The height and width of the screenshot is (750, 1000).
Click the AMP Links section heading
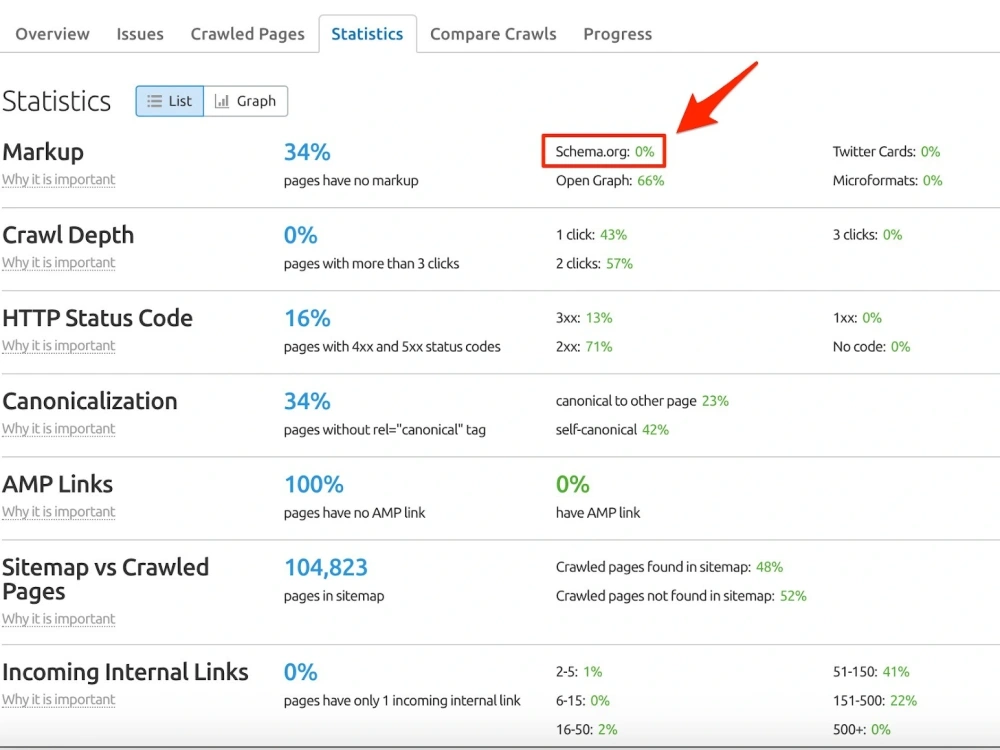coord(57,484)
